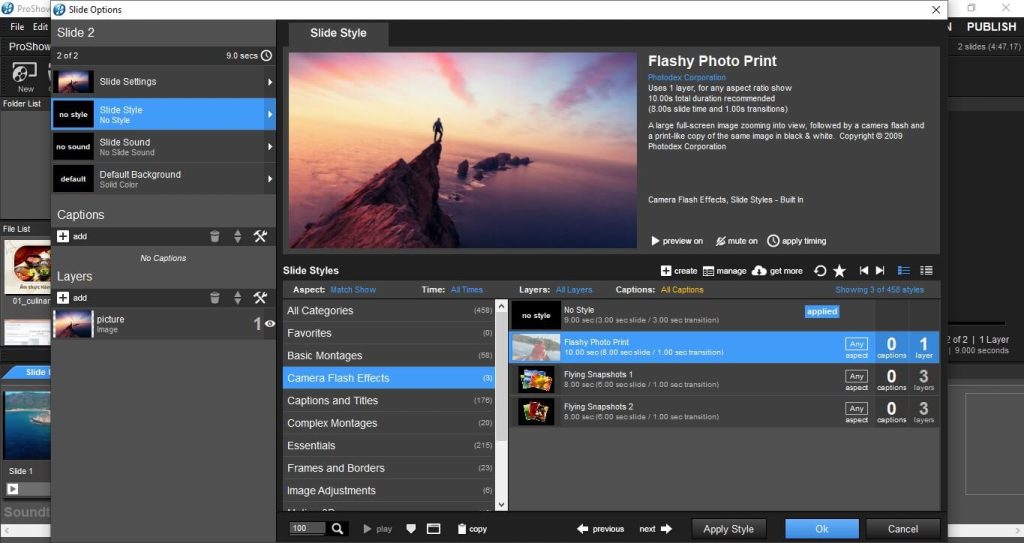
Task: Click the apply timing clock icon
Action: coord(773,241)
